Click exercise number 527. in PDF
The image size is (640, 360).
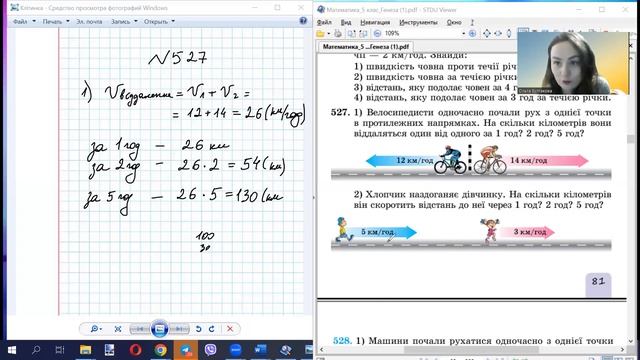click(x=340, y=112)
